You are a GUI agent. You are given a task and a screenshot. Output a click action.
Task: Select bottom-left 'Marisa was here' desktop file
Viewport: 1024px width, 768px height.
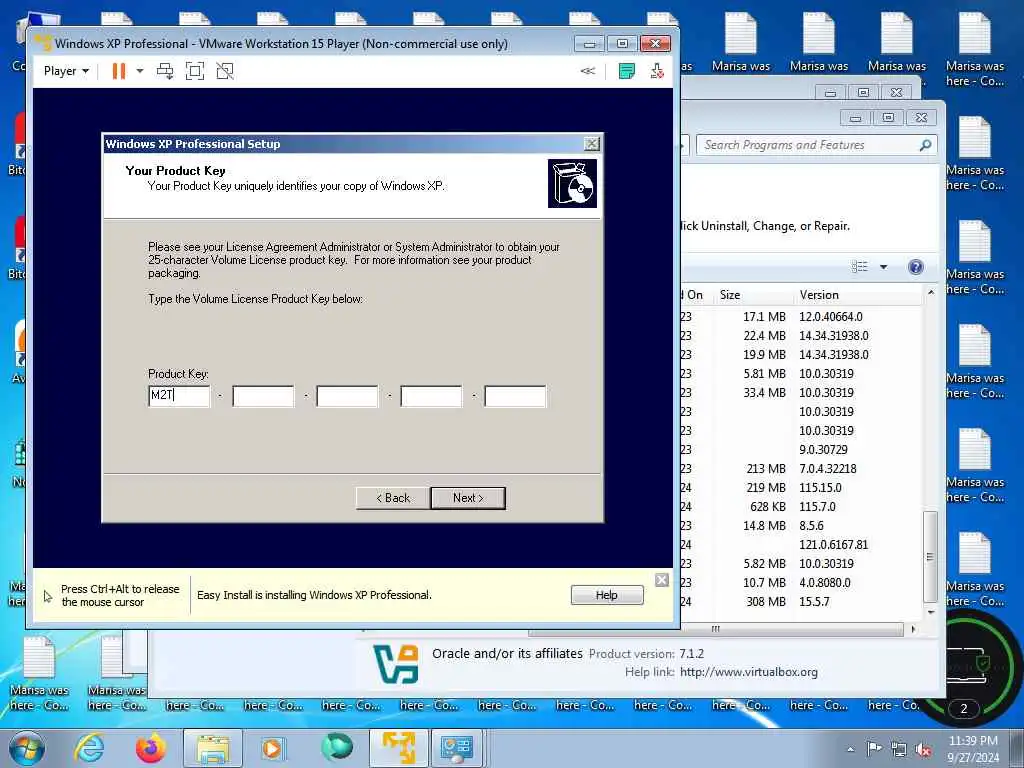click(x=39, y=673)
